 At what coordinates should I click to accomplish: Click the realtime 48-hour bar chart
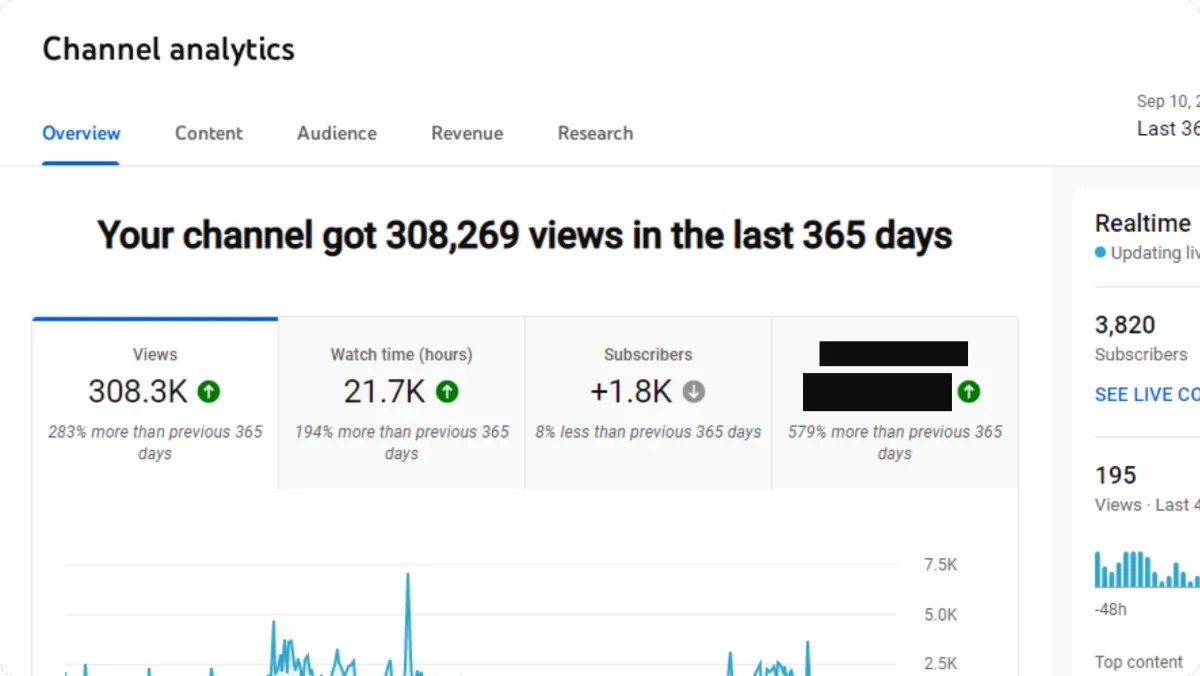coord(1147,568)
